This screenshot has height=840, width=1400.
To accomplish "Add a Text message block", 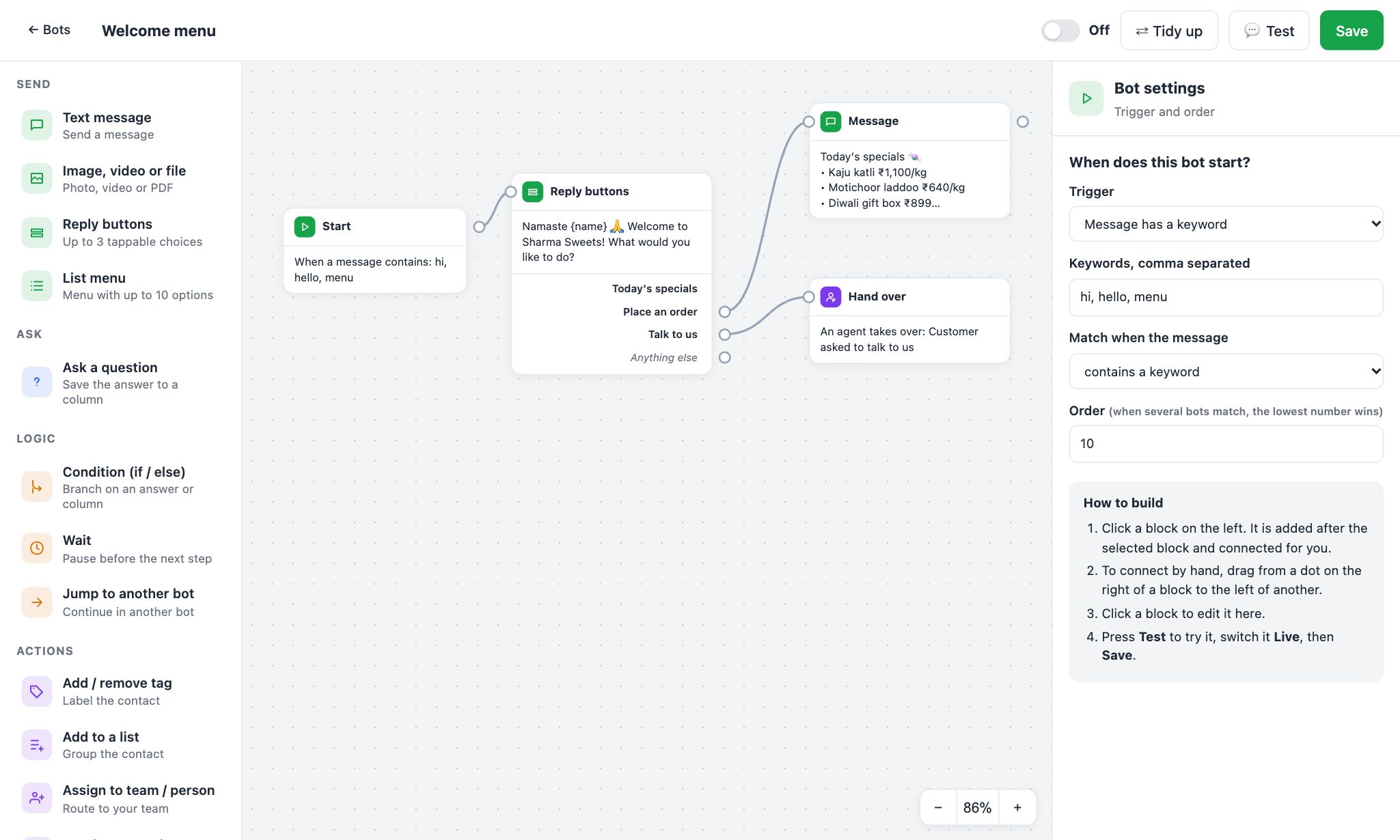I will pyautogui.click(x=120, y=126).
